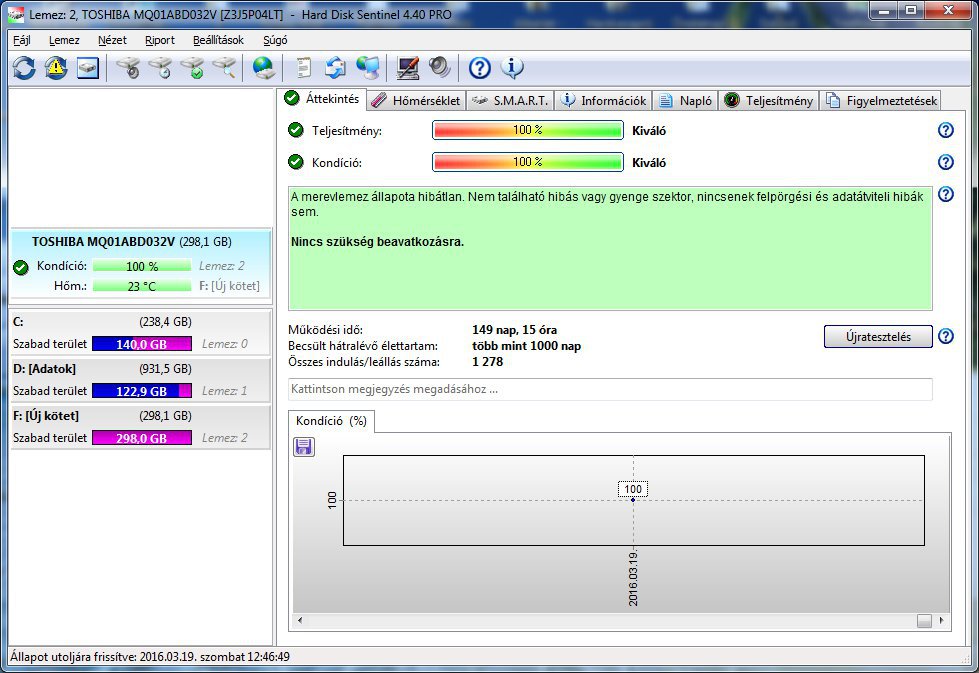Screen dimensions: 979x673
Task: Open the monitor with screwdriver configuration icon
Action: coord(408,67)
